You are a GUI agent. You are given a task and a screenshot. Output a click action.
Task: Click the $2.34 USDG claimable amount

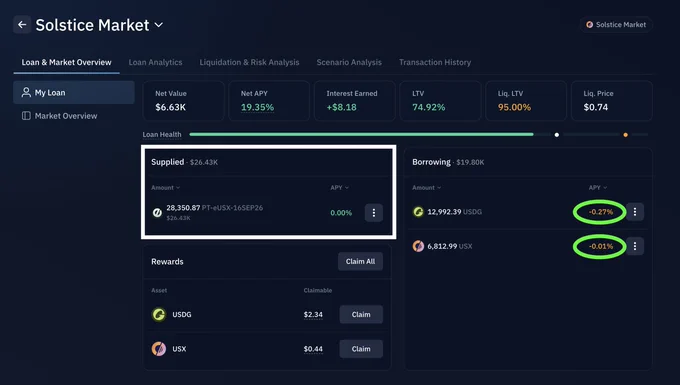click(x=313, y=315)
